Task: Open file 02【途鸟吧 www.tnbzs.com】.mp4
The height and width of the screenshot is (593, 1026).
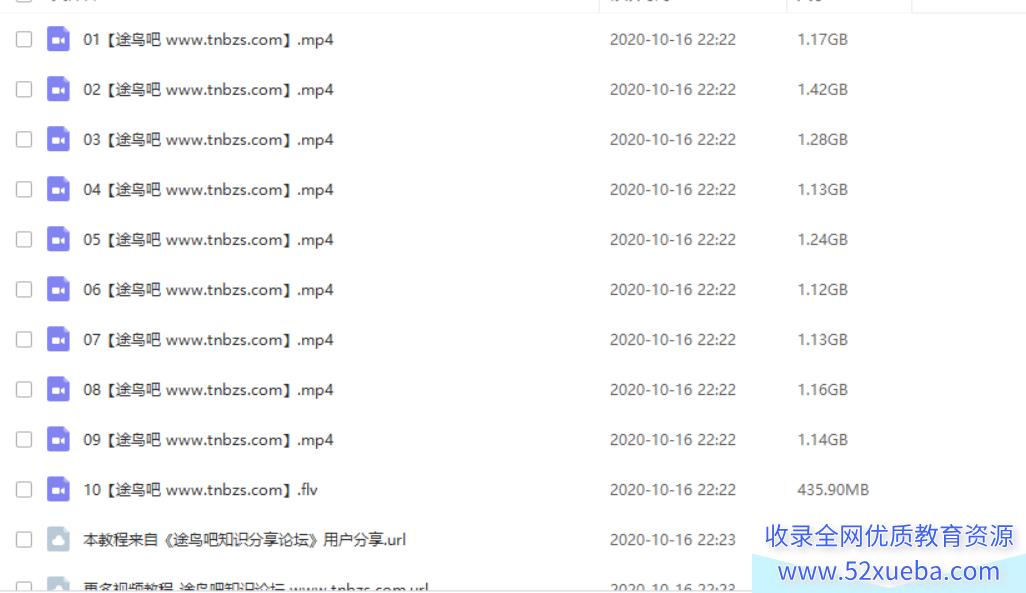Action: pyautogui.click(x=208, y=90)
